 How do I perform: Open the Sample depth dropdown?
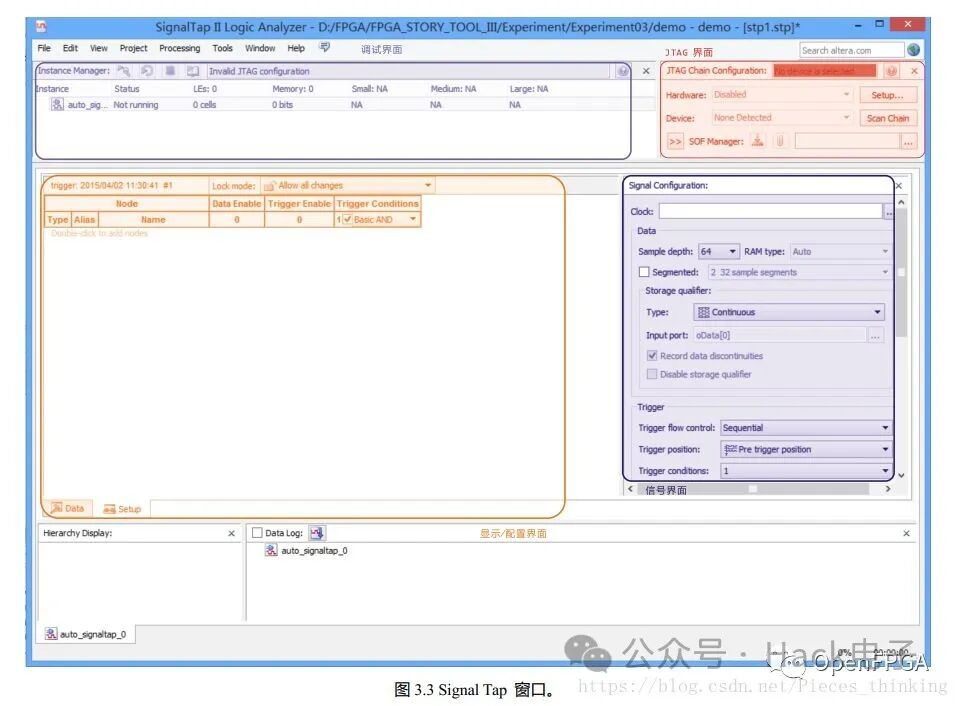tap(718, 252)
